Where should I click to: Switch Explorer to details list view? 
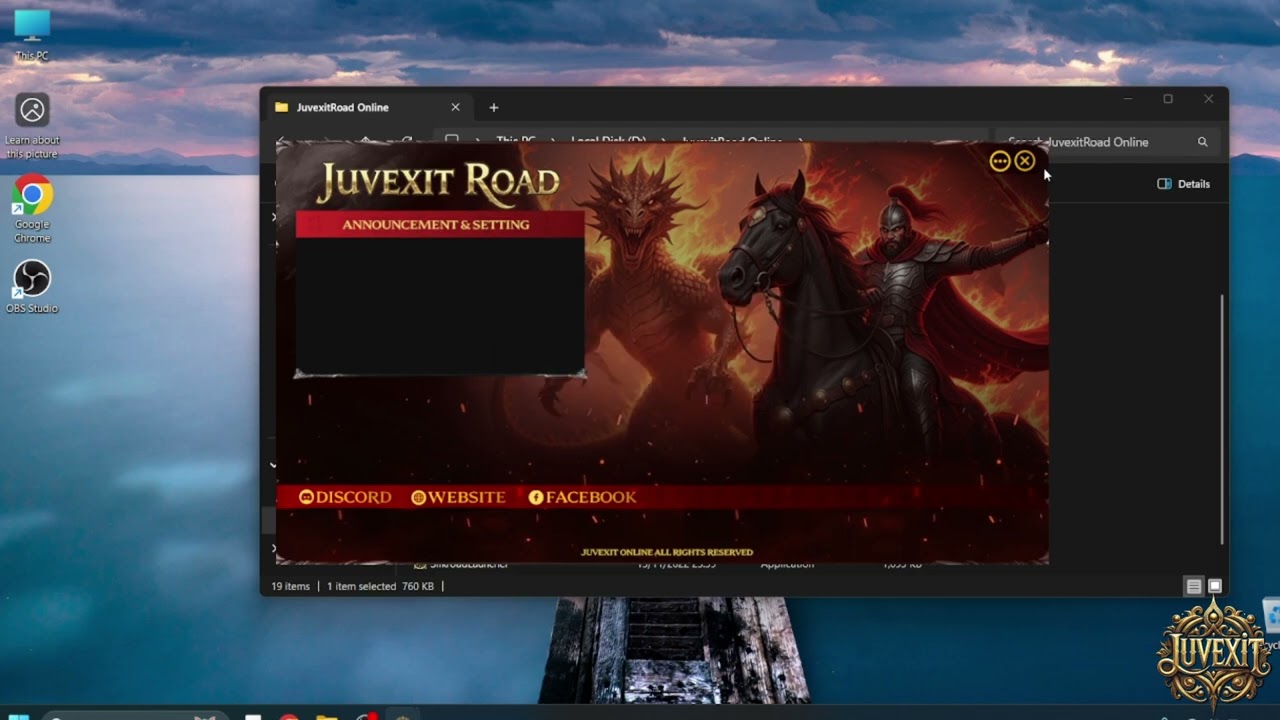pos(1193,587)
